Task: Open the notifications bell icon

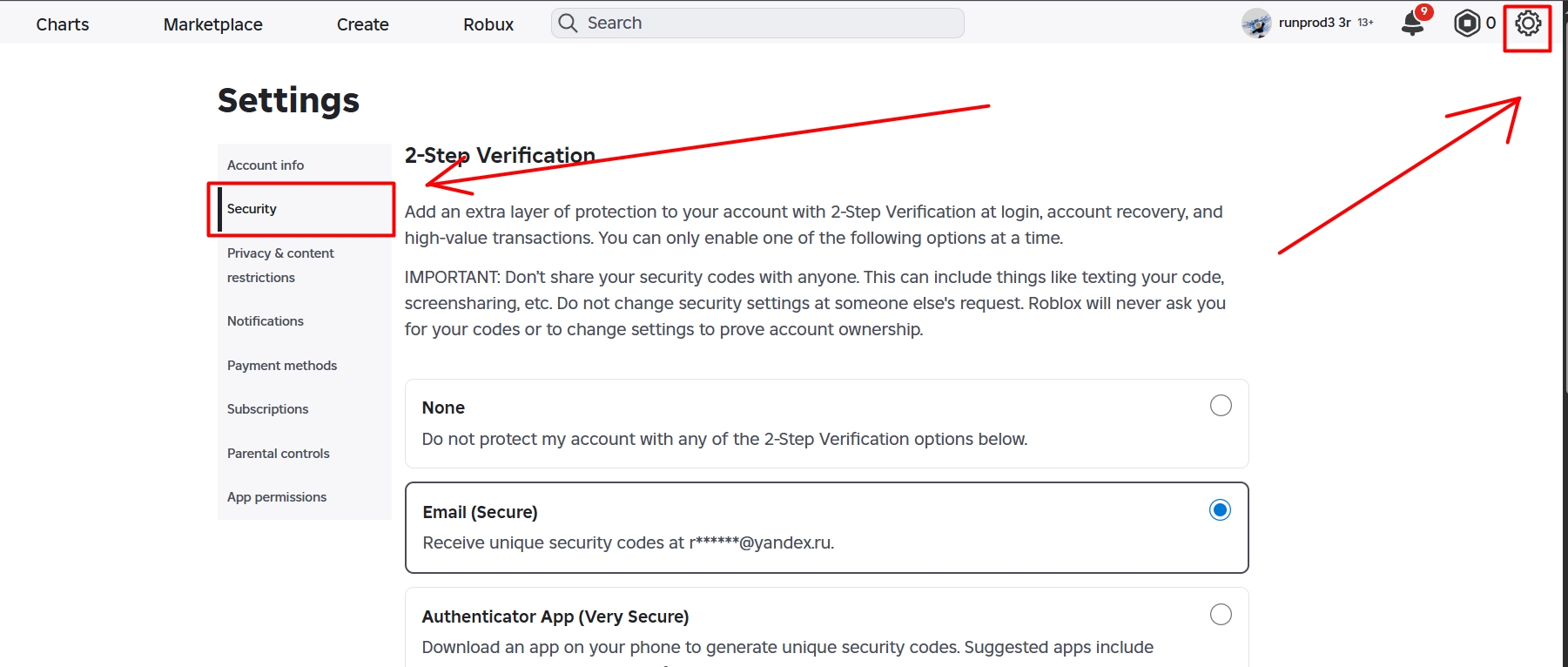Action: point(1412,24)
